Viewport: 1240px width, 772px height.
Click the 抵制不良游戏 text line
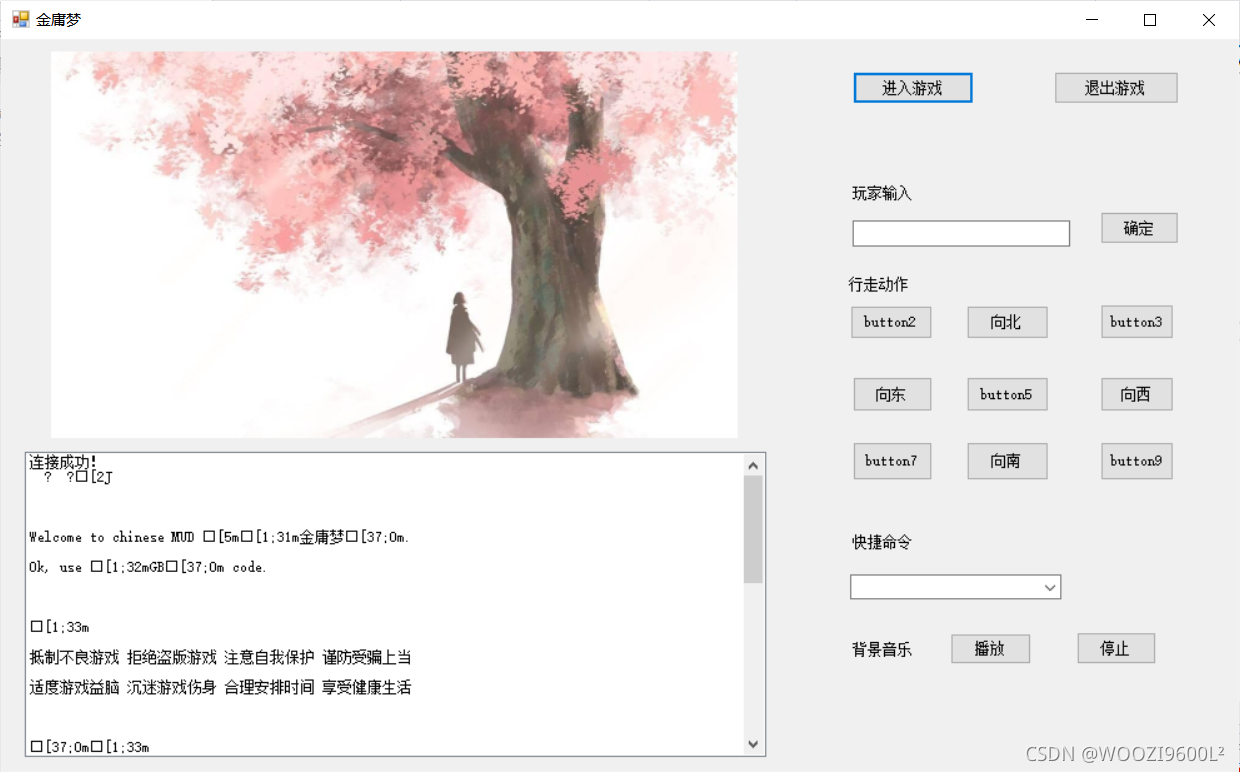pyautogui.click(x=220, y=657)
